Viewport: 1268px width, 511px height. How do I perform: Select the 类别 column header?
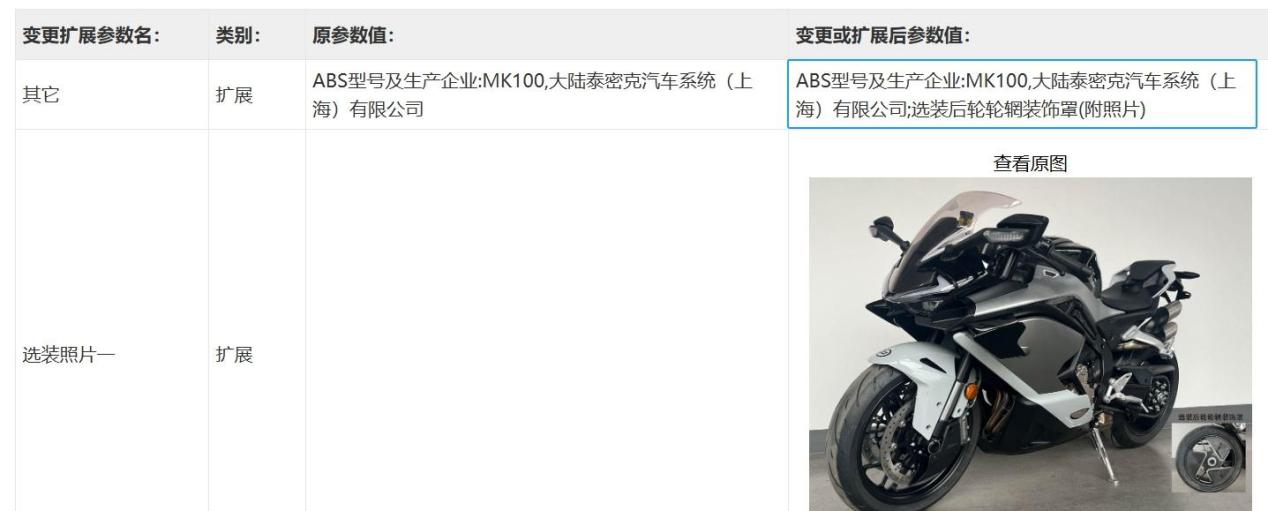coord(237,36)
